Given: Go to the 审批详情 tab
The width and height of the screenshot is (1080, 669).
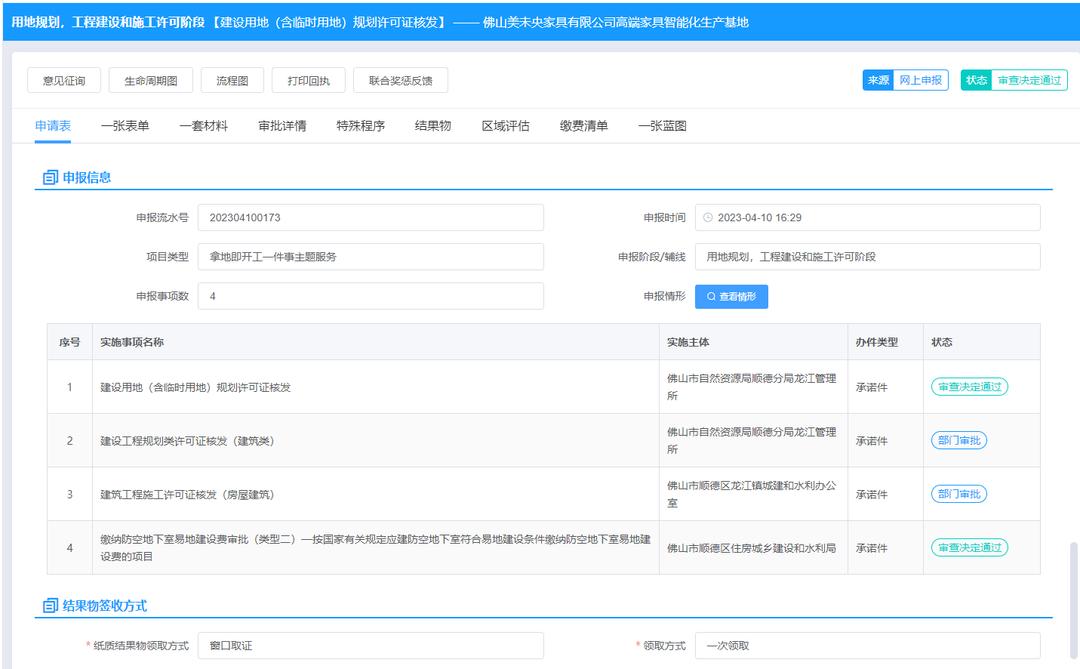Looking at the screenshot, I should click(x=282, y=126).
